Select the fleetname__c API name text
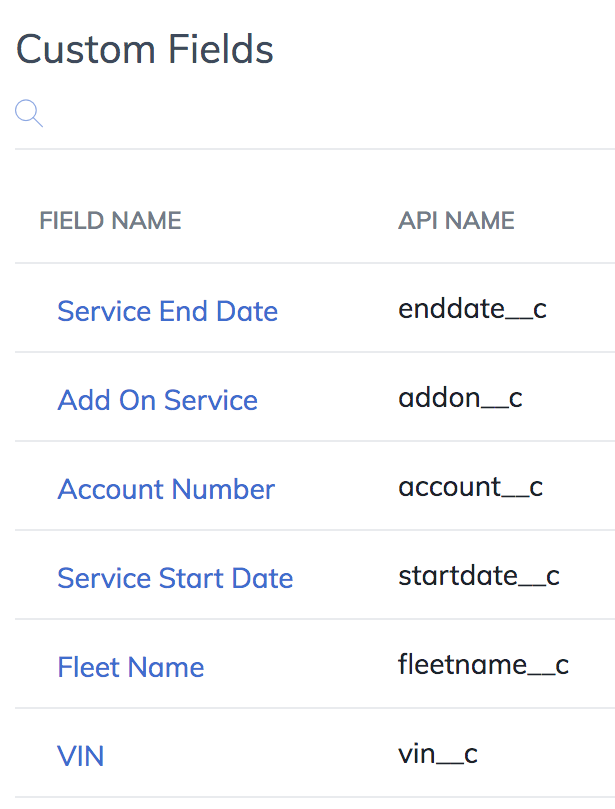The image size is (615, 809). click(483, 665)
